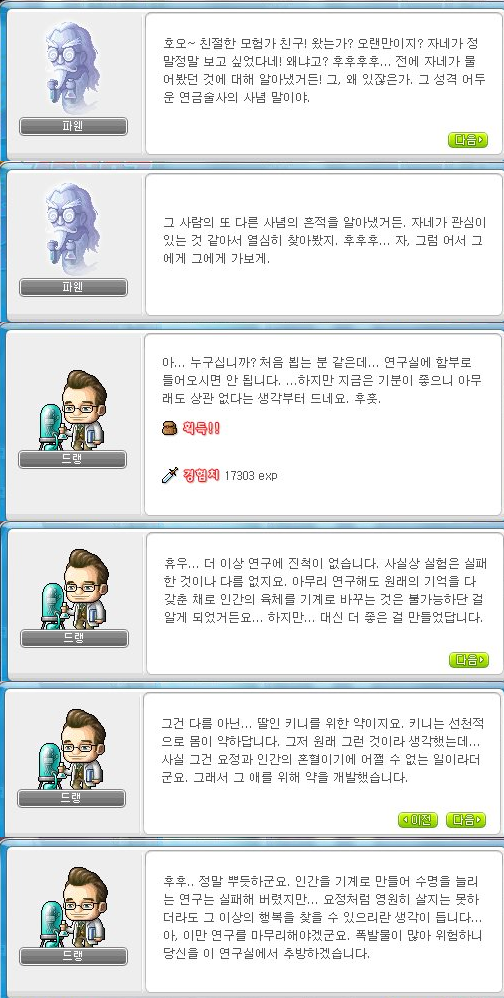Screen dimensions: 504x998
Task: Click the dialog text starting with 후후.. 정말 뿌듯하군요
Action: [322, 918]
